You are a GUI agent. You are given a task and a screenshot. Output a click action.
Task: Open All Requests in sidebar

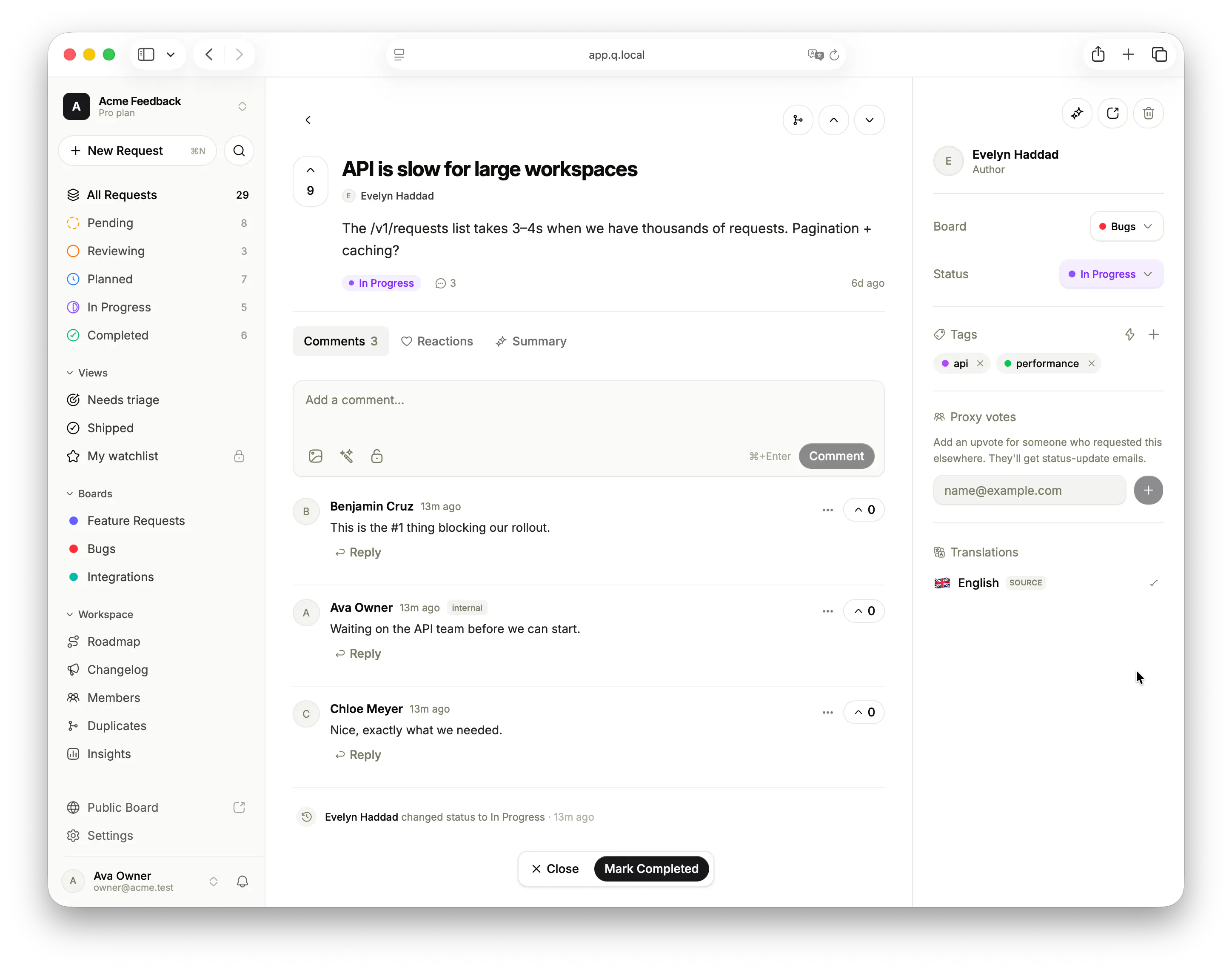157,195
